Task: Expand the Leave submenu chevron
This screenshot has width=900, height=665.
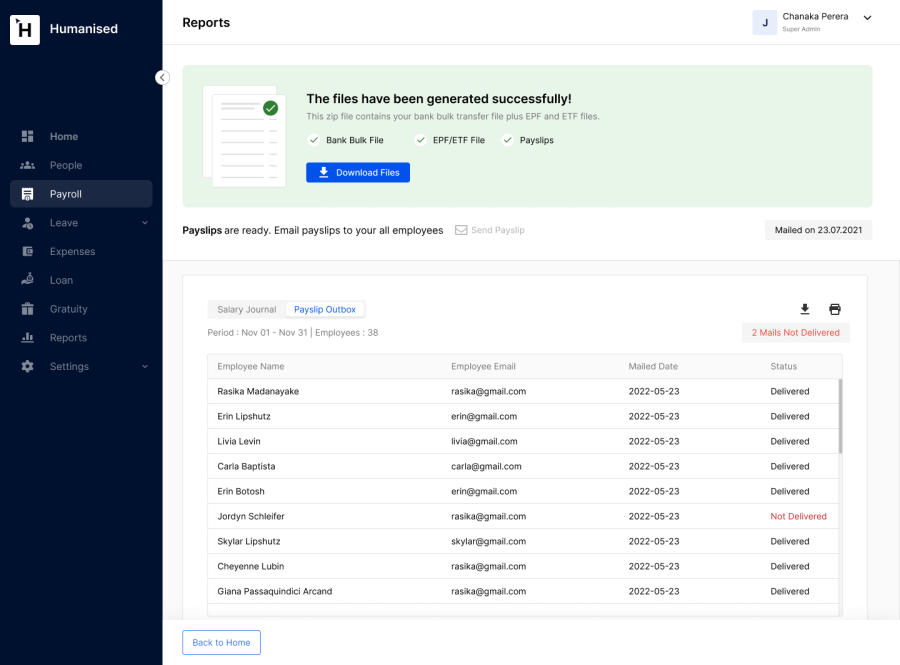Action: (145, 223)
